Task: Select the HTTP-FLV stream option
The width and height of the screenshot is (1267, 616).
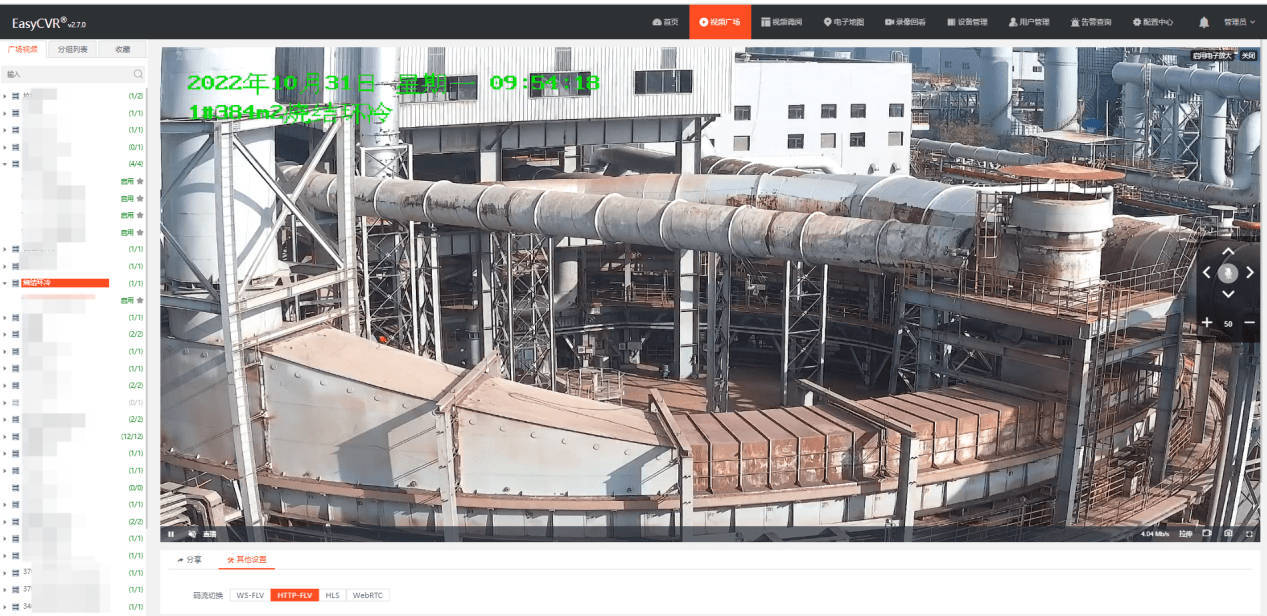Action: [294, 595]
